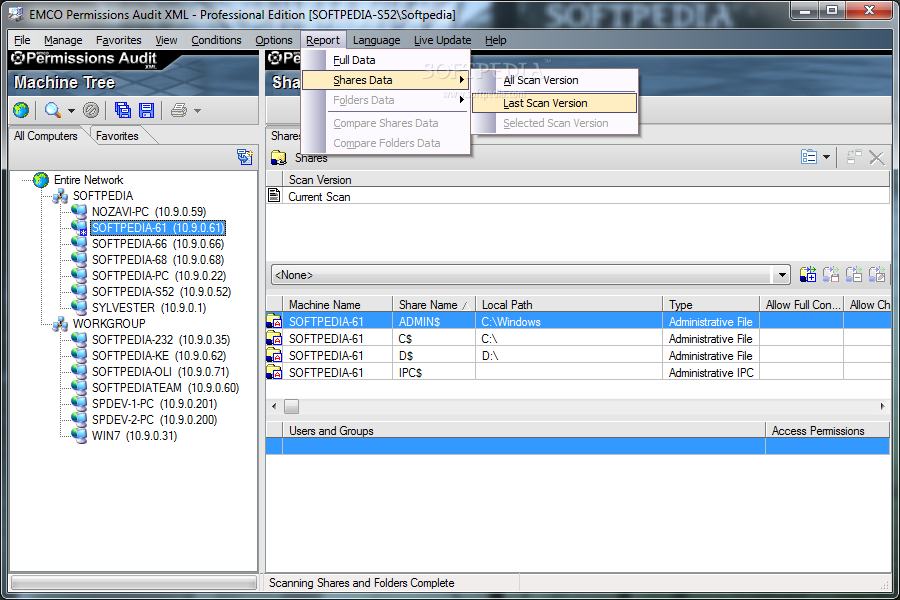Select SOFTPEDIA-KE (10.9.0.62) in the tree

[159, 356]
